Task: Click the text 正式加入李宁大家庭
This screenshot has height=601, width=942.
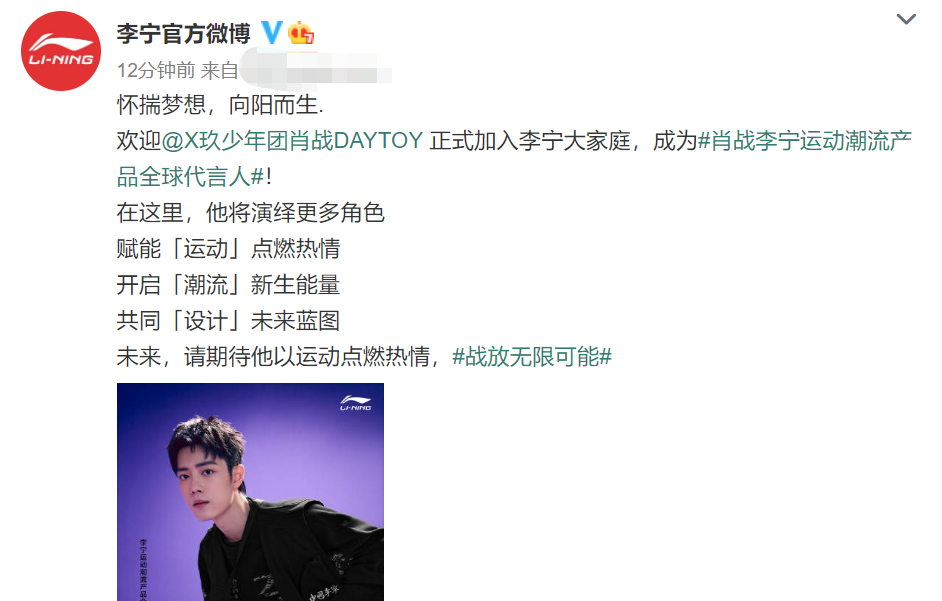Action: click(530, 141)
